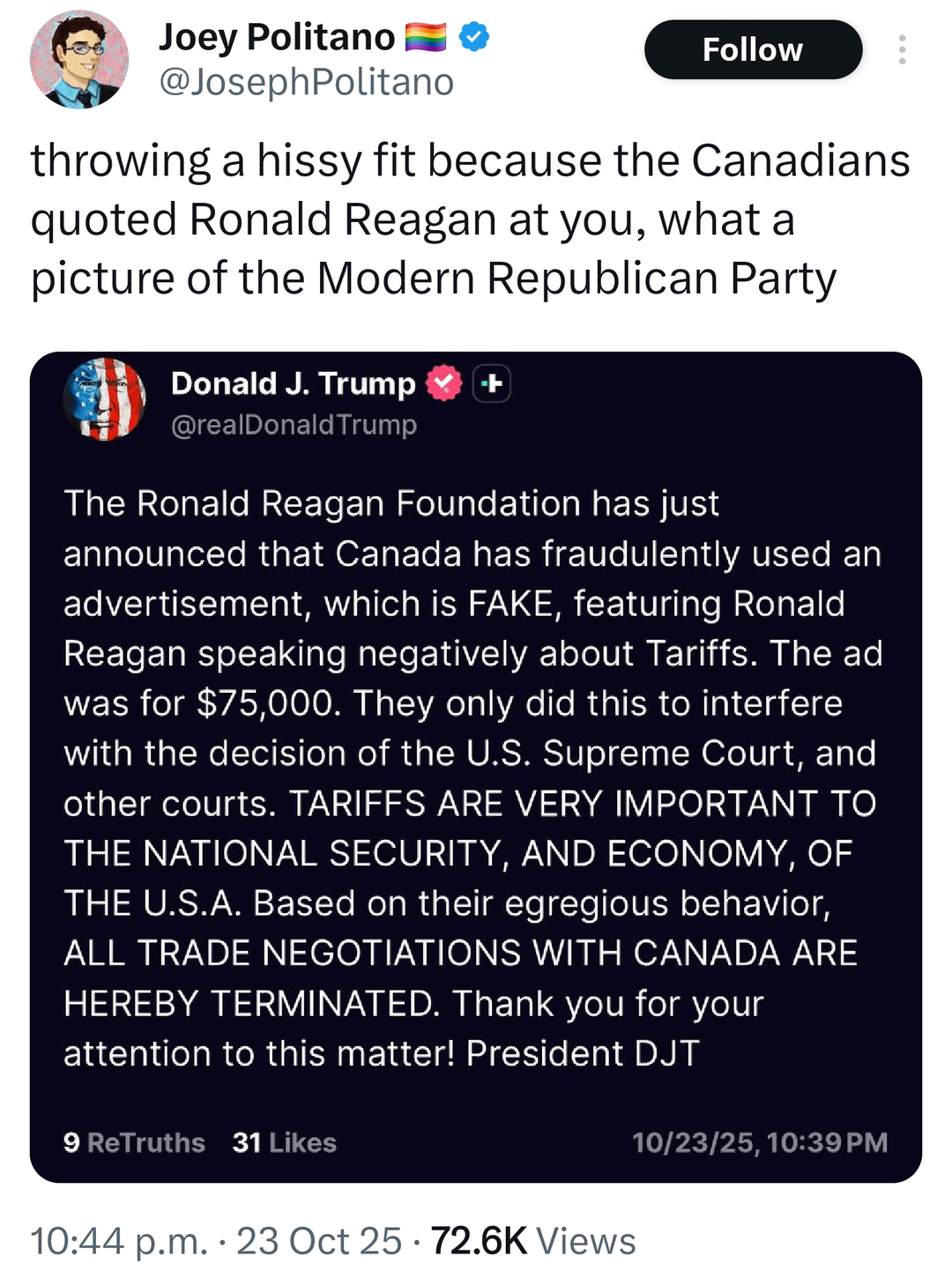Click Donald J. Trump's flag-face avatar
Screen dimensions: 952x1271
click(x=104, y=398)
